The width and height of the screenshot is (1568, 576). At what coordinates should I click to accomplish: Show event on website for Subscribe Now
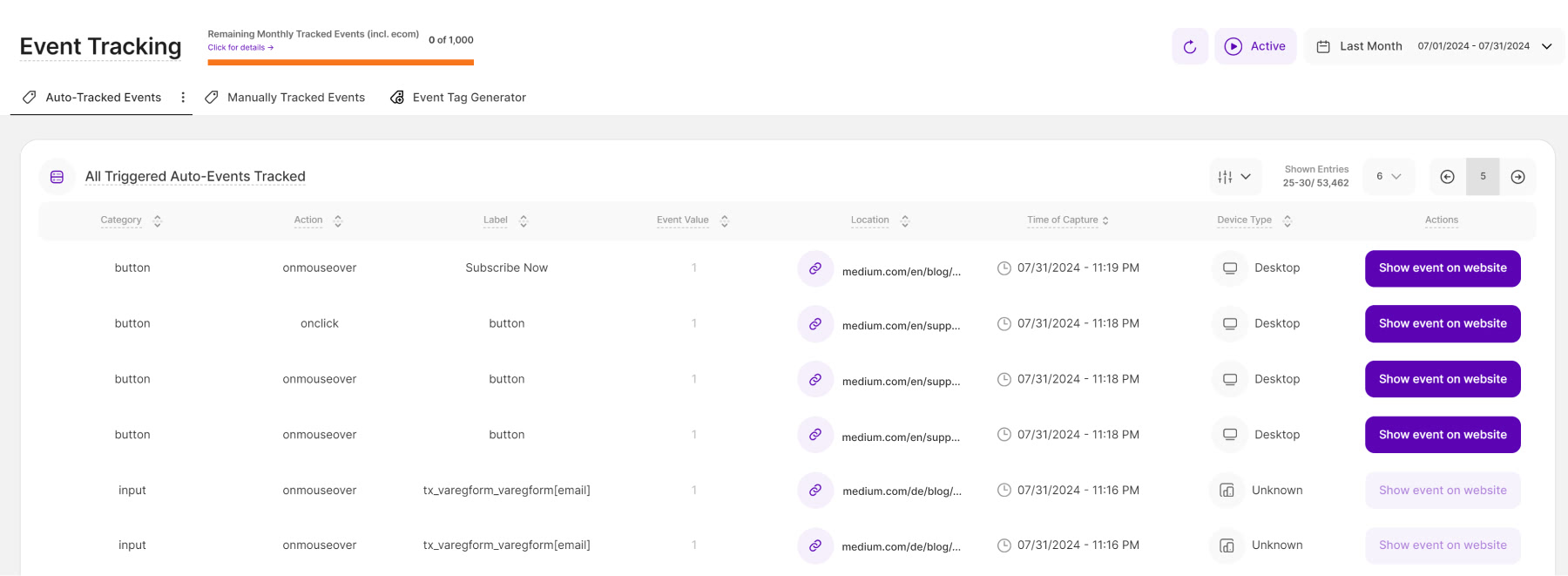point(1442,268)
